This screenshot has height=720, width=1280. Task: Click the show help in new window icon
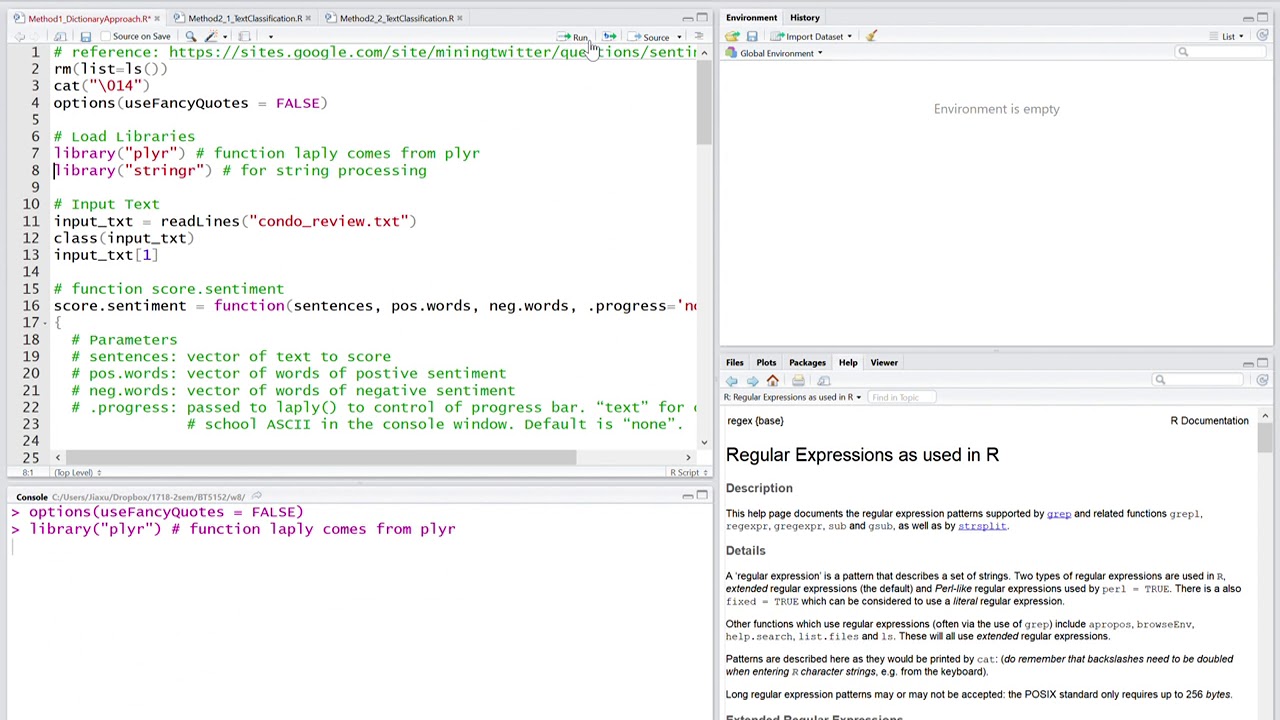824,381
